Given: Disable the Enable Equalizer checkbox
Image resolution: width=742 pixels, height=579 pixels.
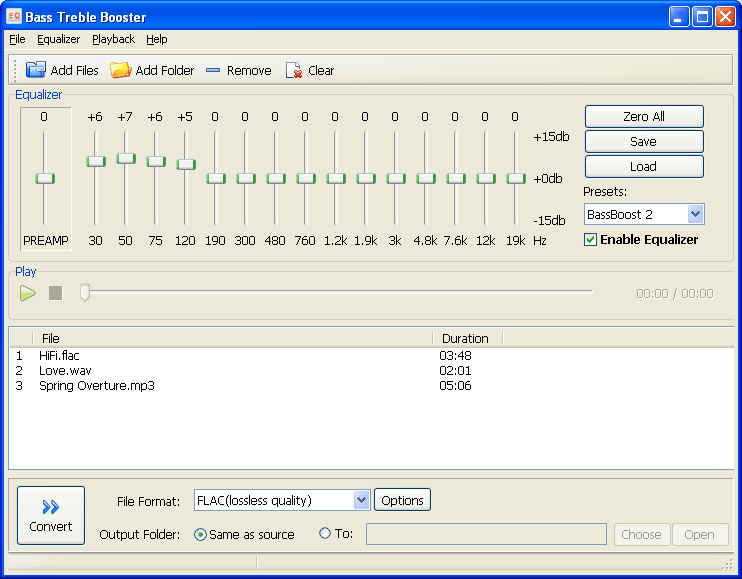Looking at the screenshot, I should pyautogui.click(x=591, y=240).
